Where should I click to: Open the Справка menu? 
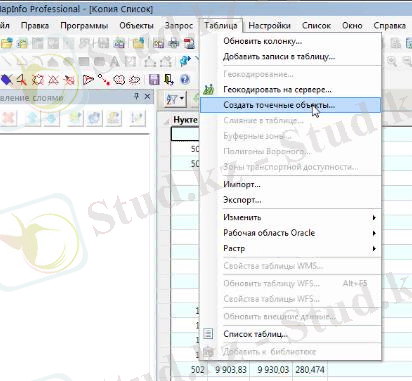pos(389,26)
